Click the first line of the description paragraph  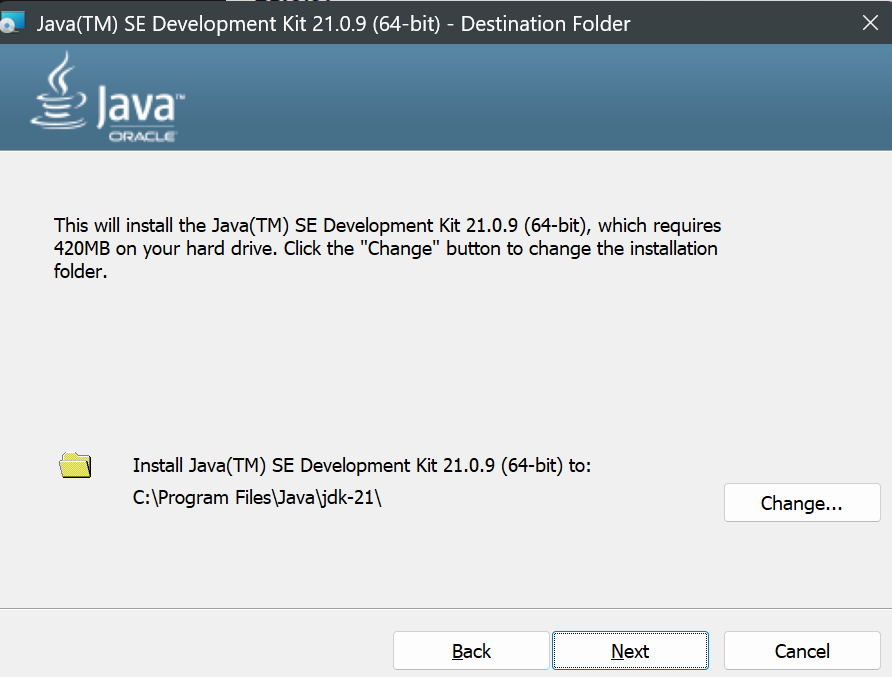coord(387,226)
